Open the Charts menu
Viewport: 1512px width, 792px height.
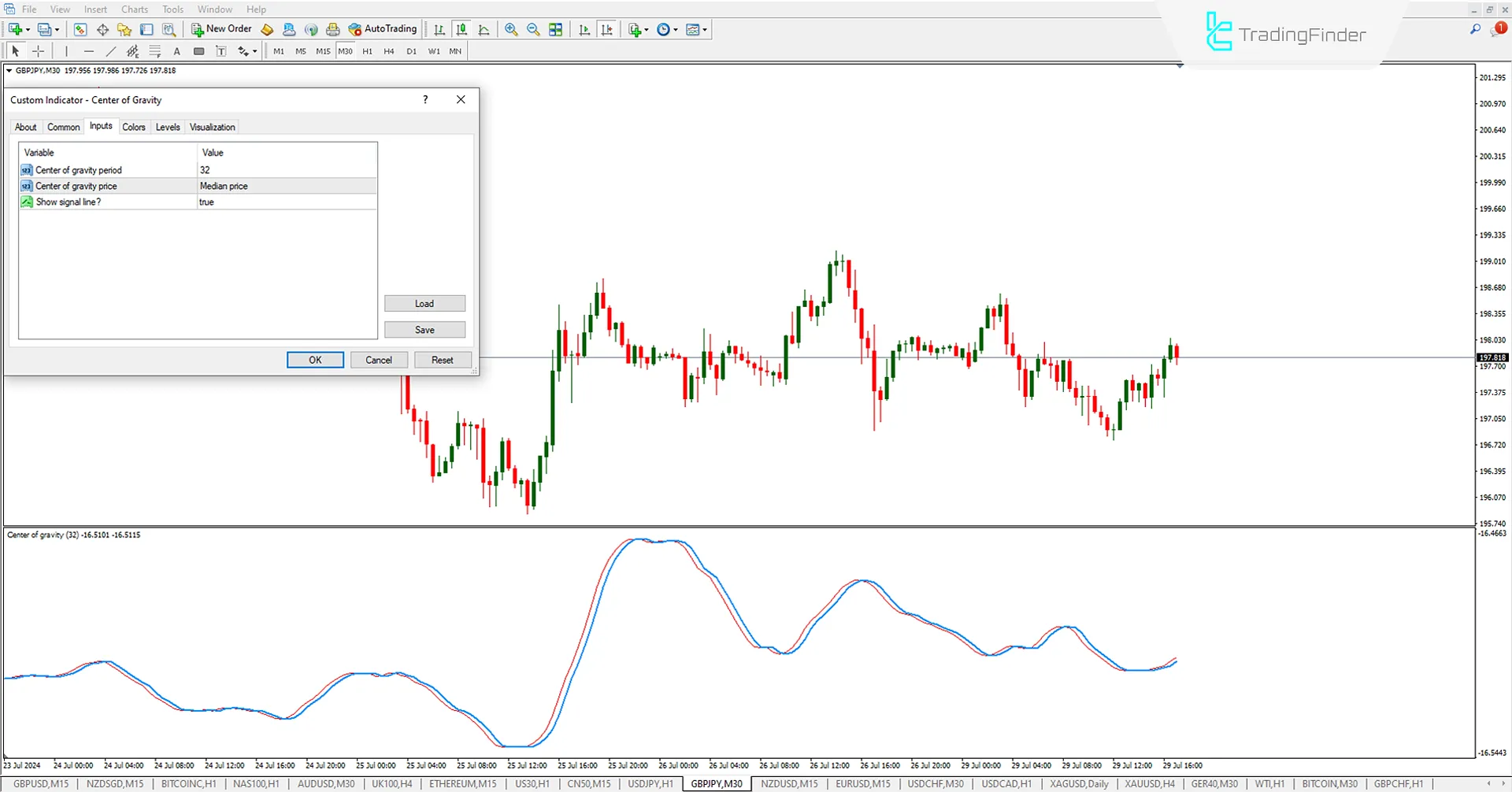point(134,9)
